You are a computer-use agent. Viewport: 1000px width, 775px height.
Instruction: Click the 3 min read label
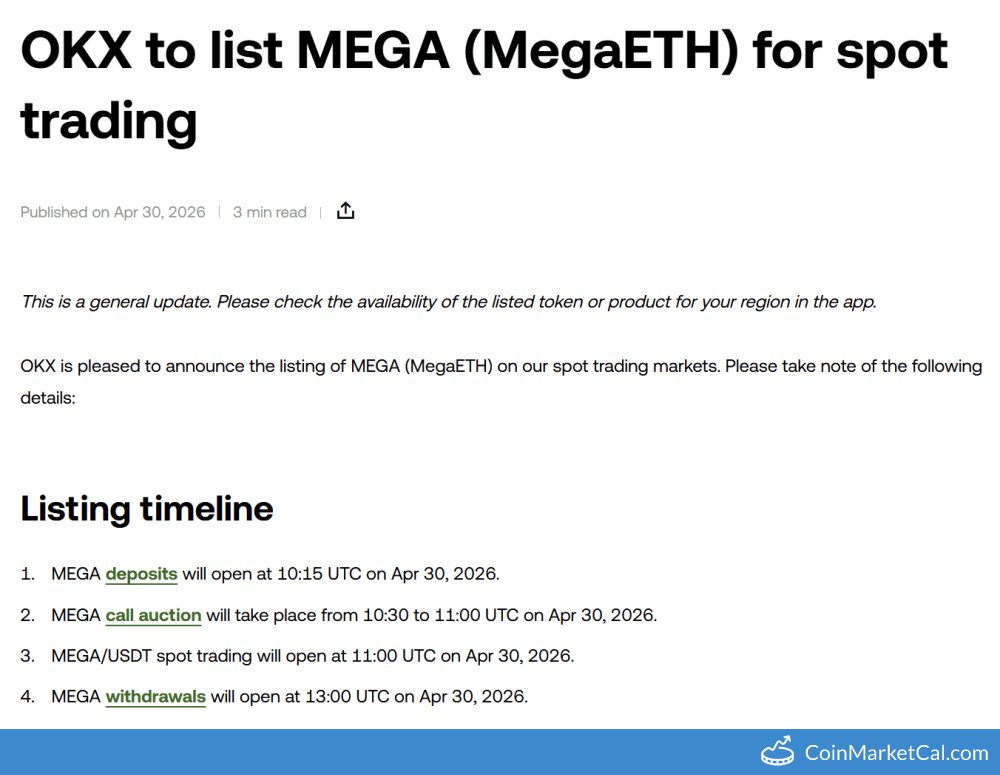coord(269,212)
